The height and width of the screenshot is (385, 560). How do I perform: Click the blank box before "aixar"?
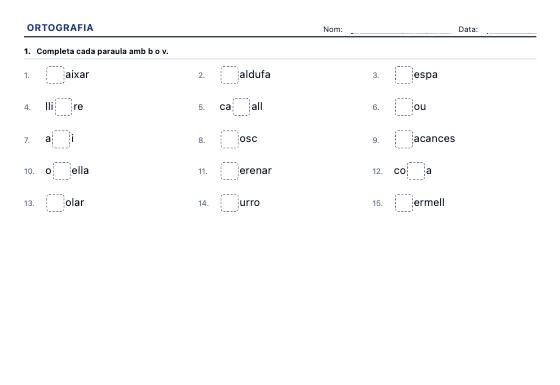pyautogui.click(x=55, y=75)
